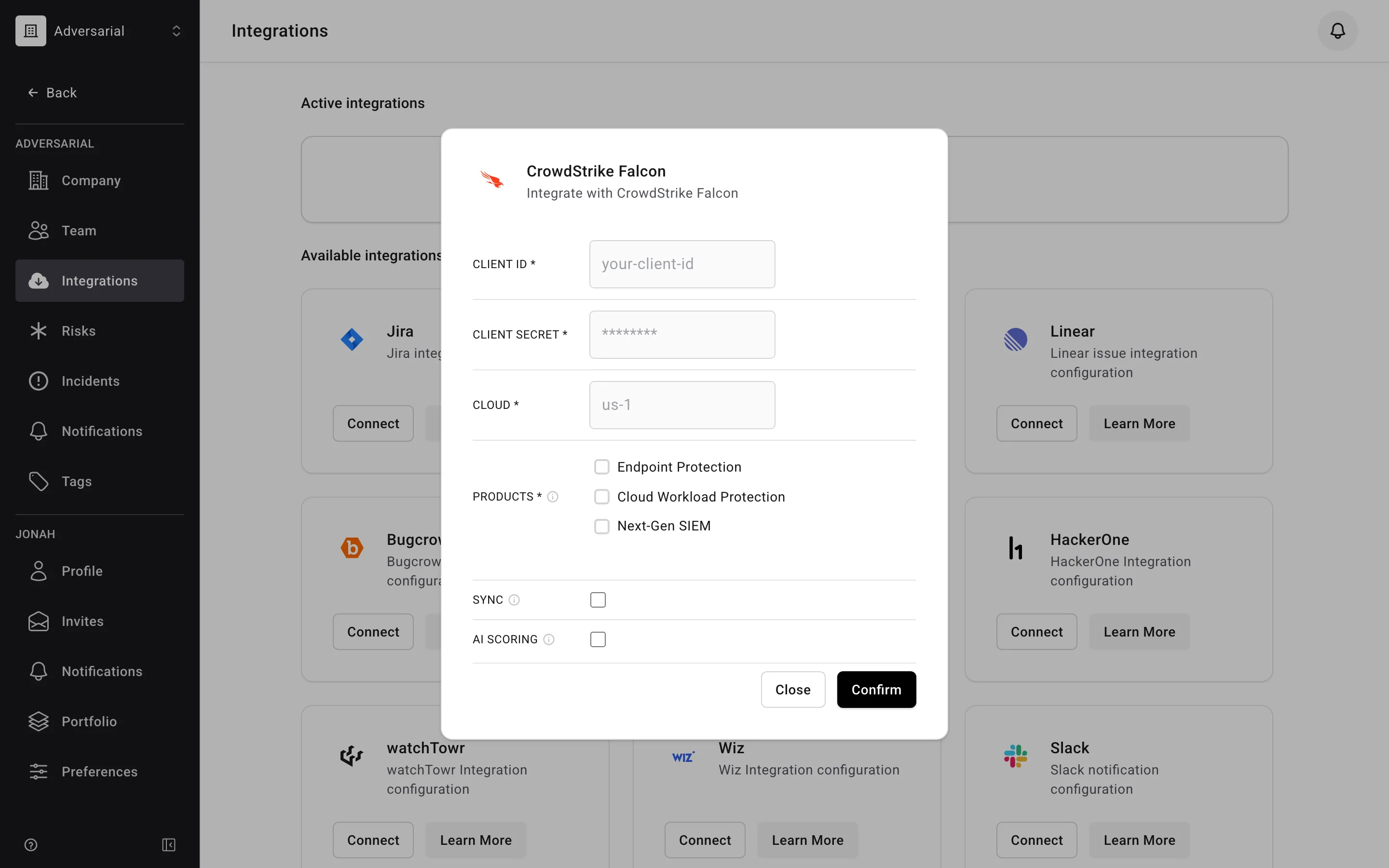
Task: Click the info icon beside Sync
Action: coord(514,600)
